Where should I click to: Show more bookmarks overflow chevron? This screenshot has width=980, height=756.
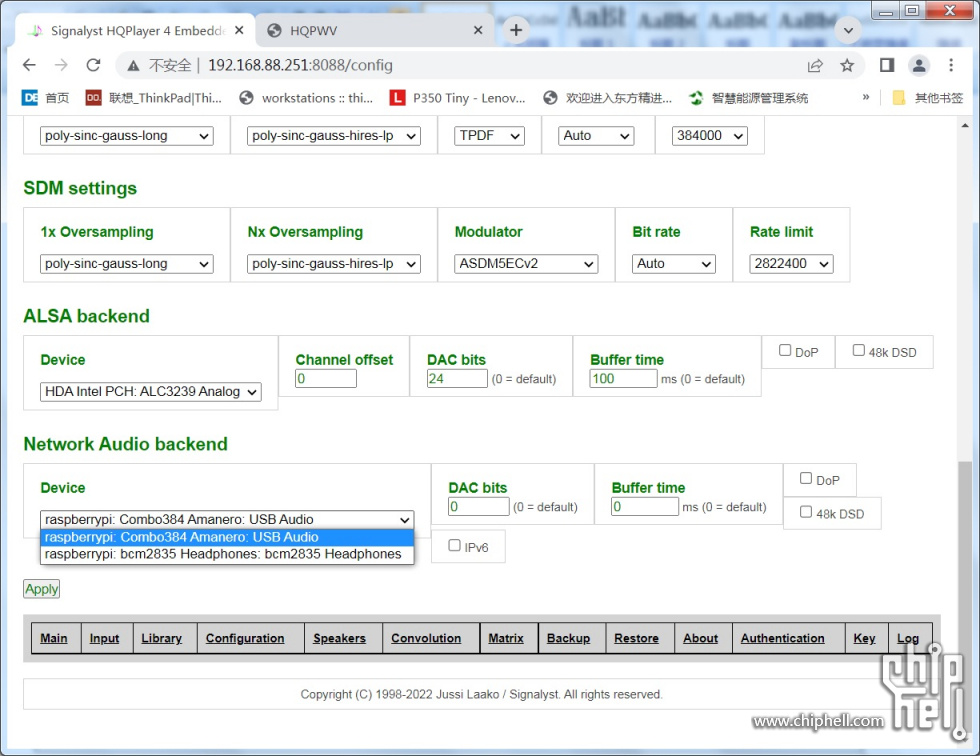point(866,97)
